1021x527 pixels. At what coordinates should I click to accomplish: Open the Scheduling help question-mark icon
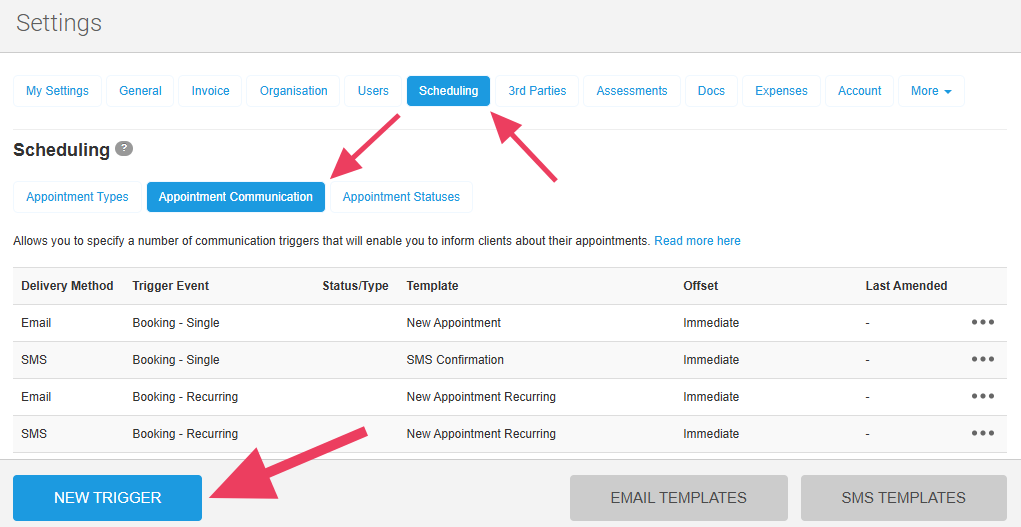[124, 149]
